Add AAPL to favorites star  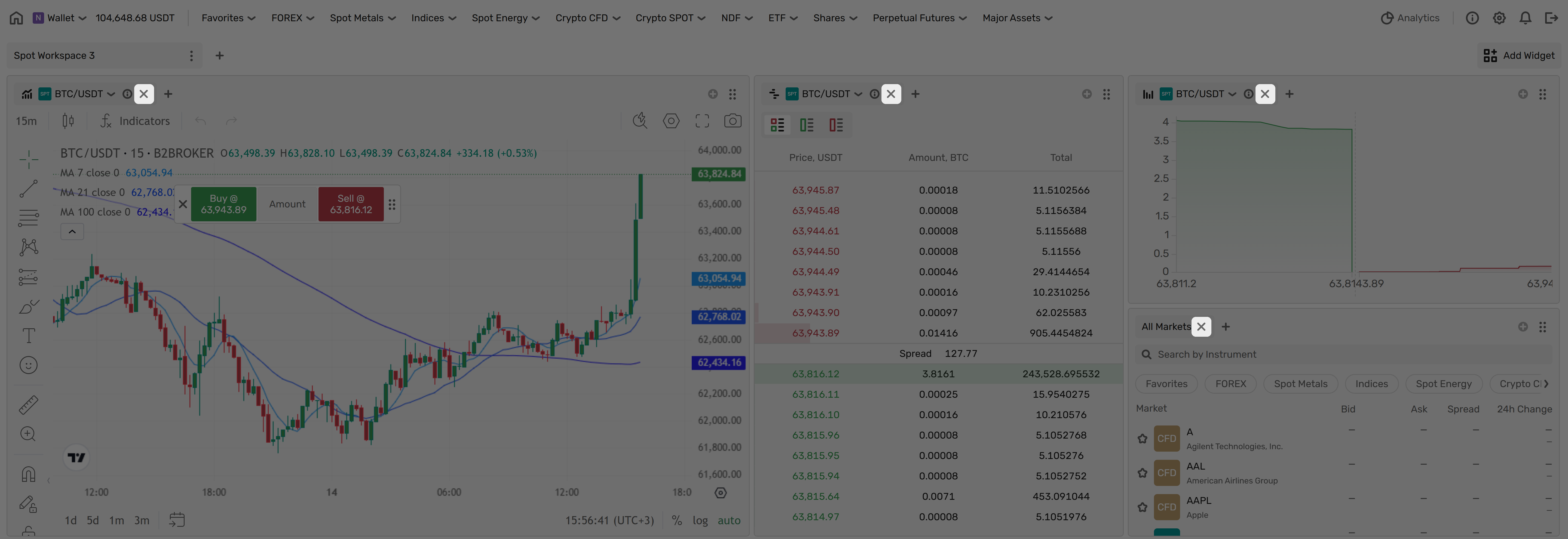click(1143, 507)
